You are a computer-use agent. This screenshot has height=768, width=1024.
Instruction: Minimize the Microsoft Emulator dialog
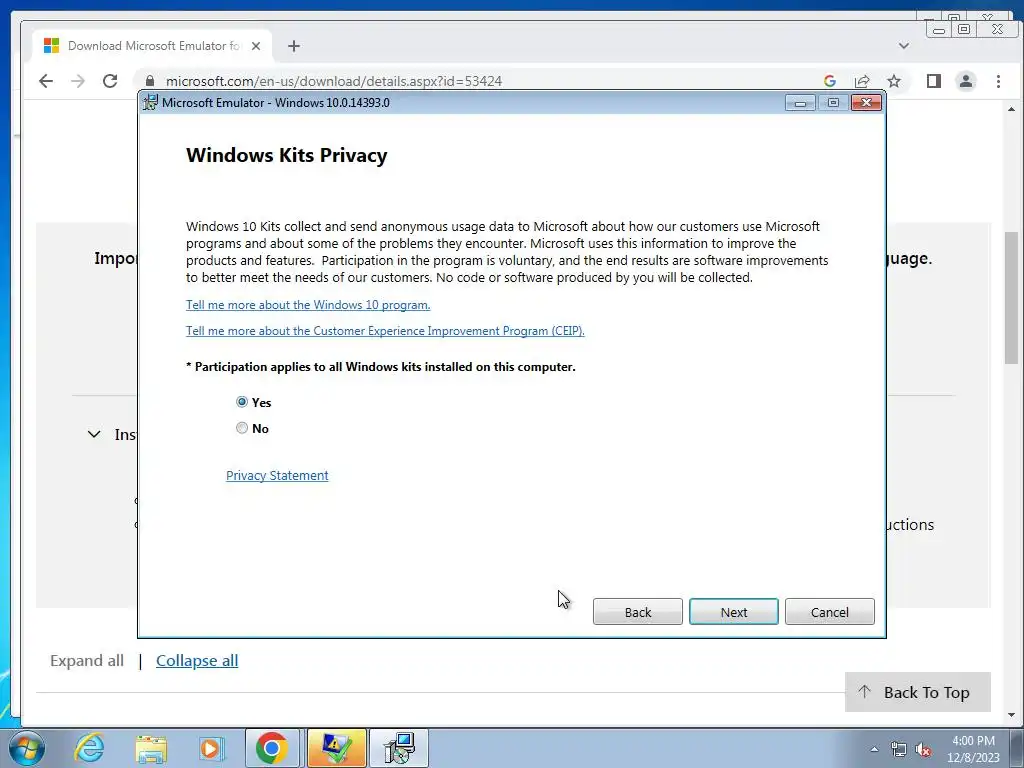pos(800,103)
